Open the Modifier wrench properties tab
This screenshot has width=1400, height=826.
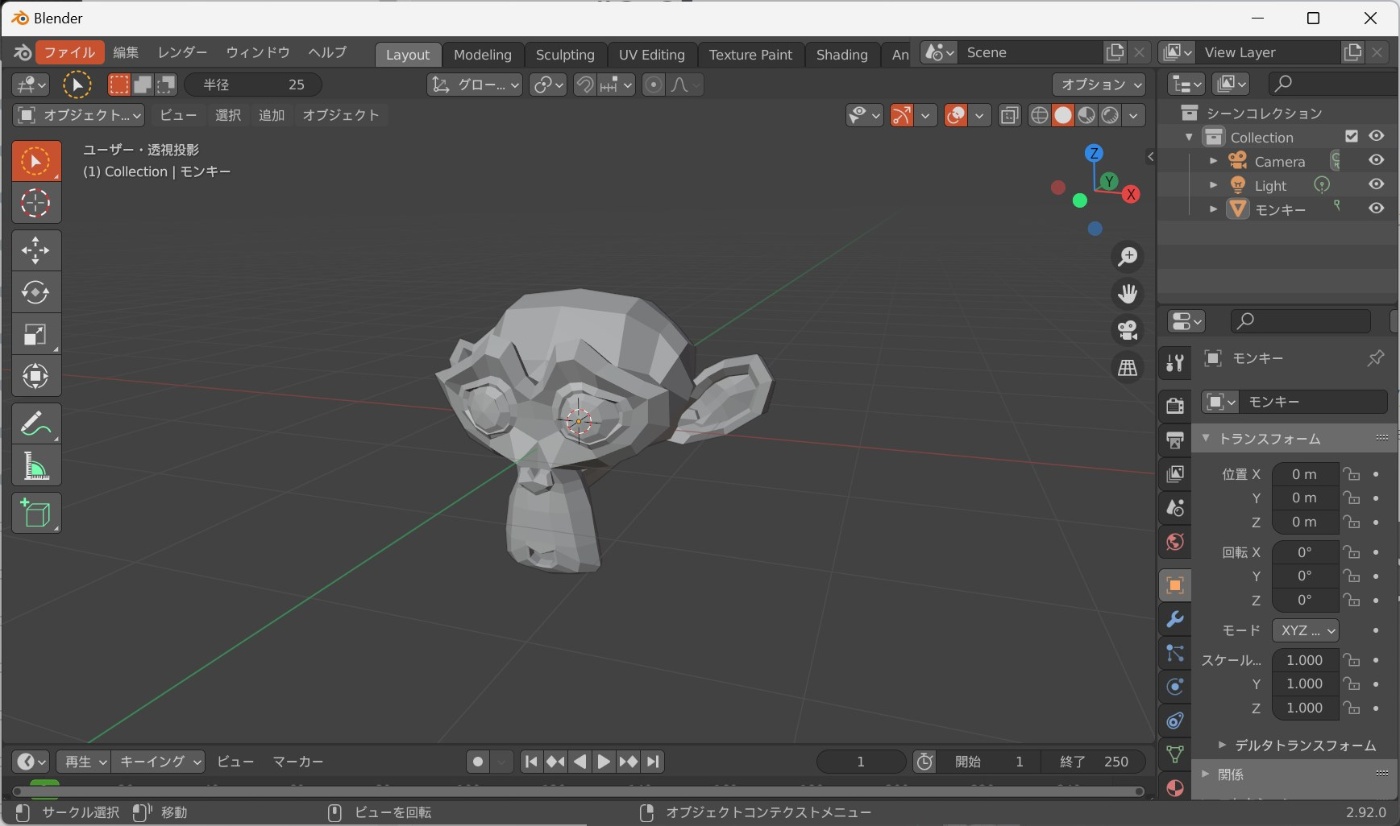[x=1175, y=619]
